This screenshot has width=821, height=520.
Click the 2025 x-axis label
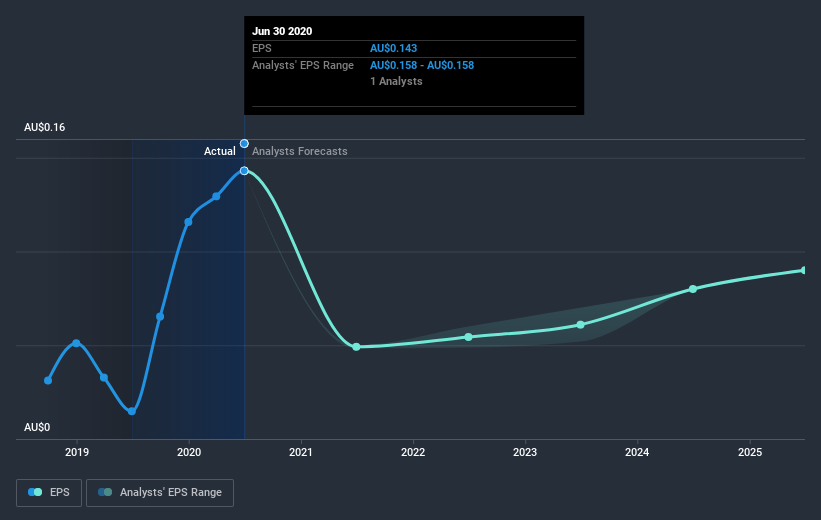pyautogui.click(x=750, y=452)
